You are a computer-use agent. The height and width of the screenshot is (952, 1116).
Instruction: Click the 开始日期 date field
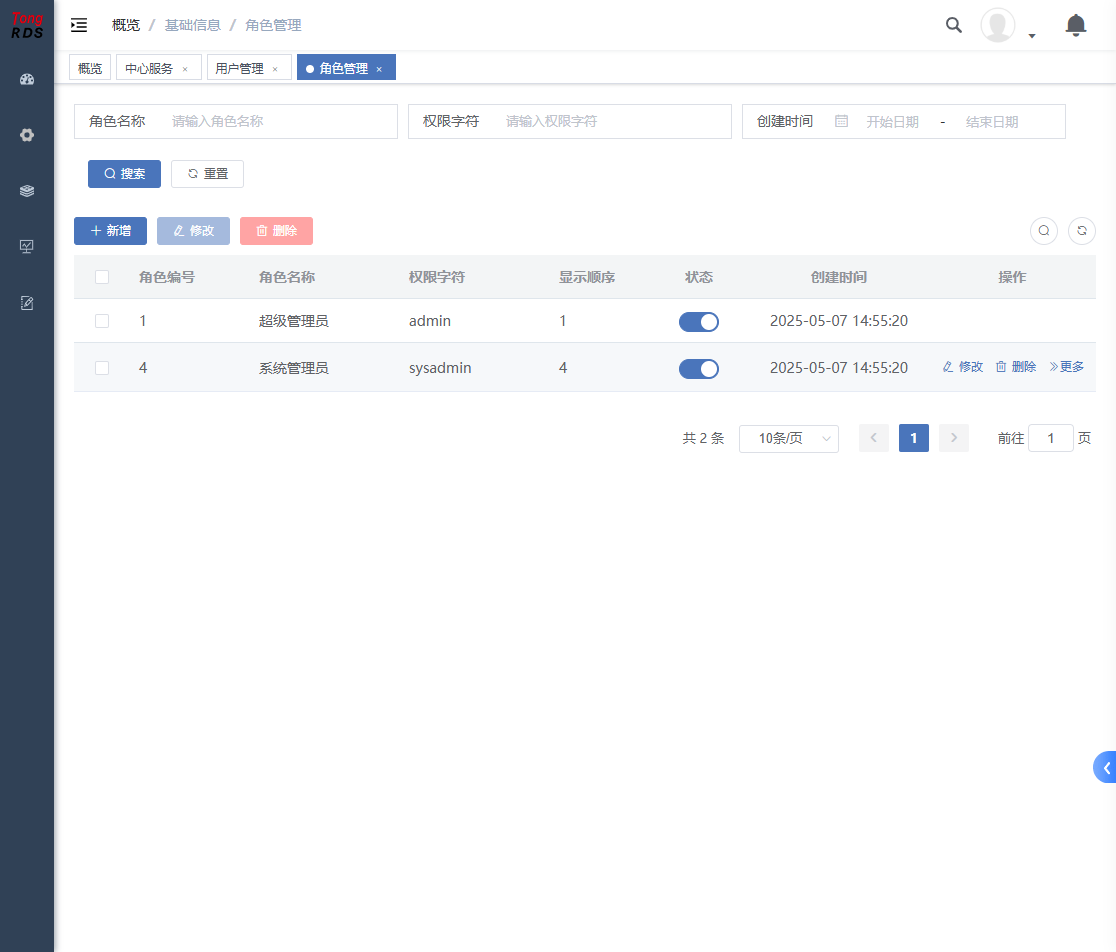click(x=893, y=122)
